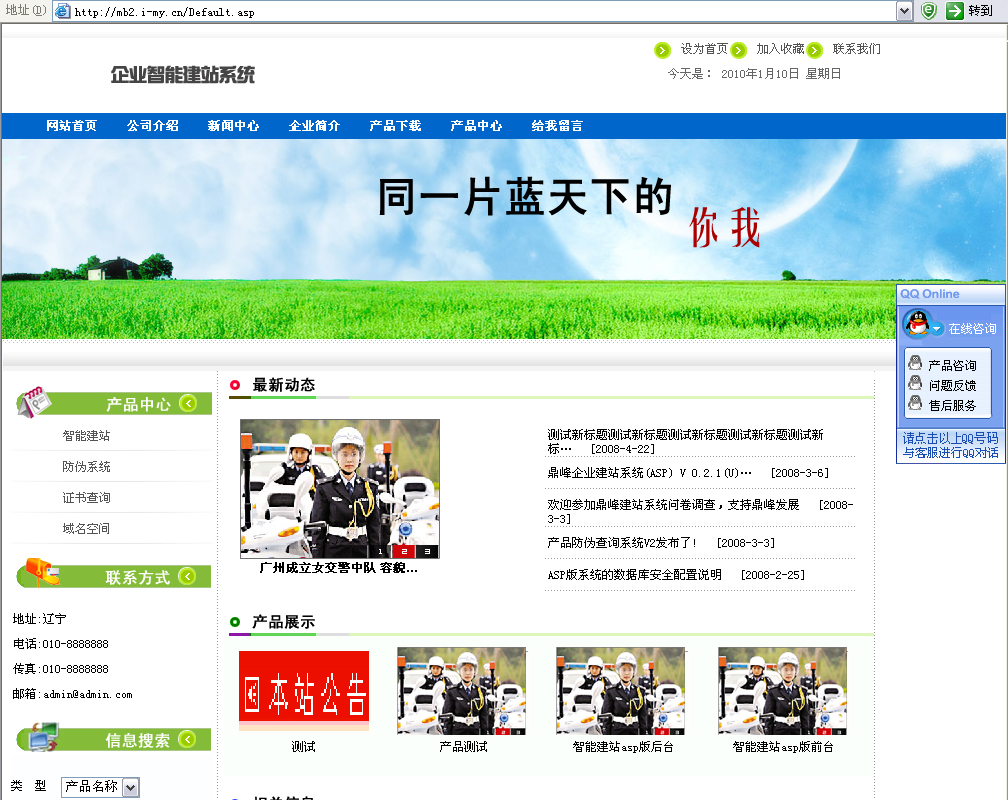Screen dimensions: 1008x800
Task: Click the 售后服务 penguin icon
Action: click(915, 402)
